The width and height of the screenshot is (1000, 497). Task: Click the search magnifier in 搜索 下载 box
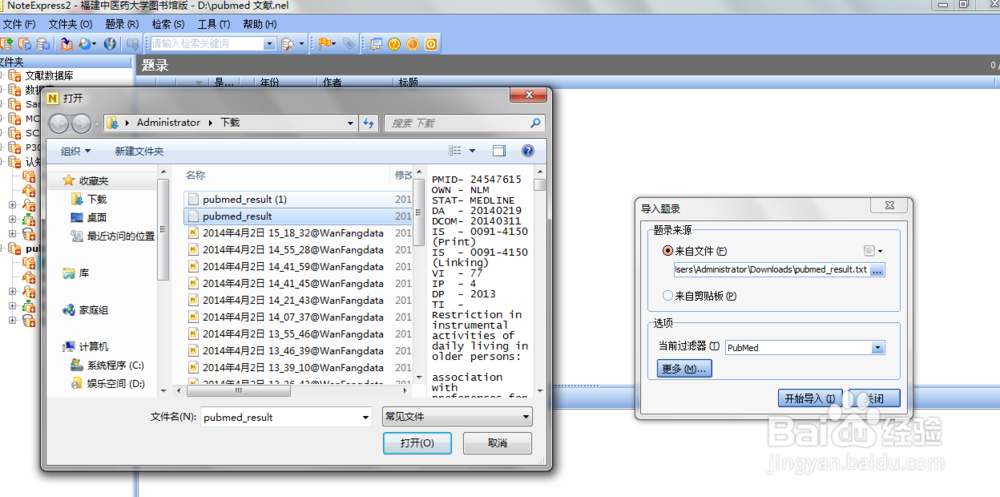534,123
